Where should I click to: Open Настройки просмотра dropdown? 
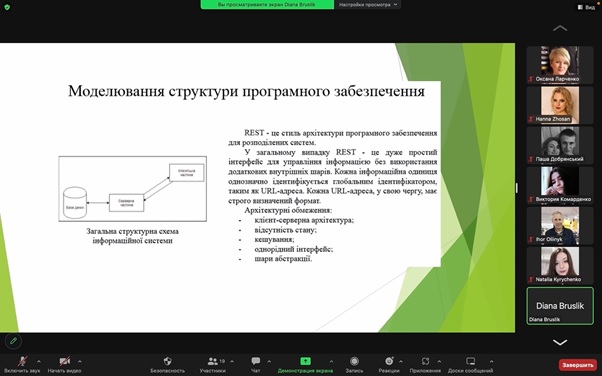point(368,5)
